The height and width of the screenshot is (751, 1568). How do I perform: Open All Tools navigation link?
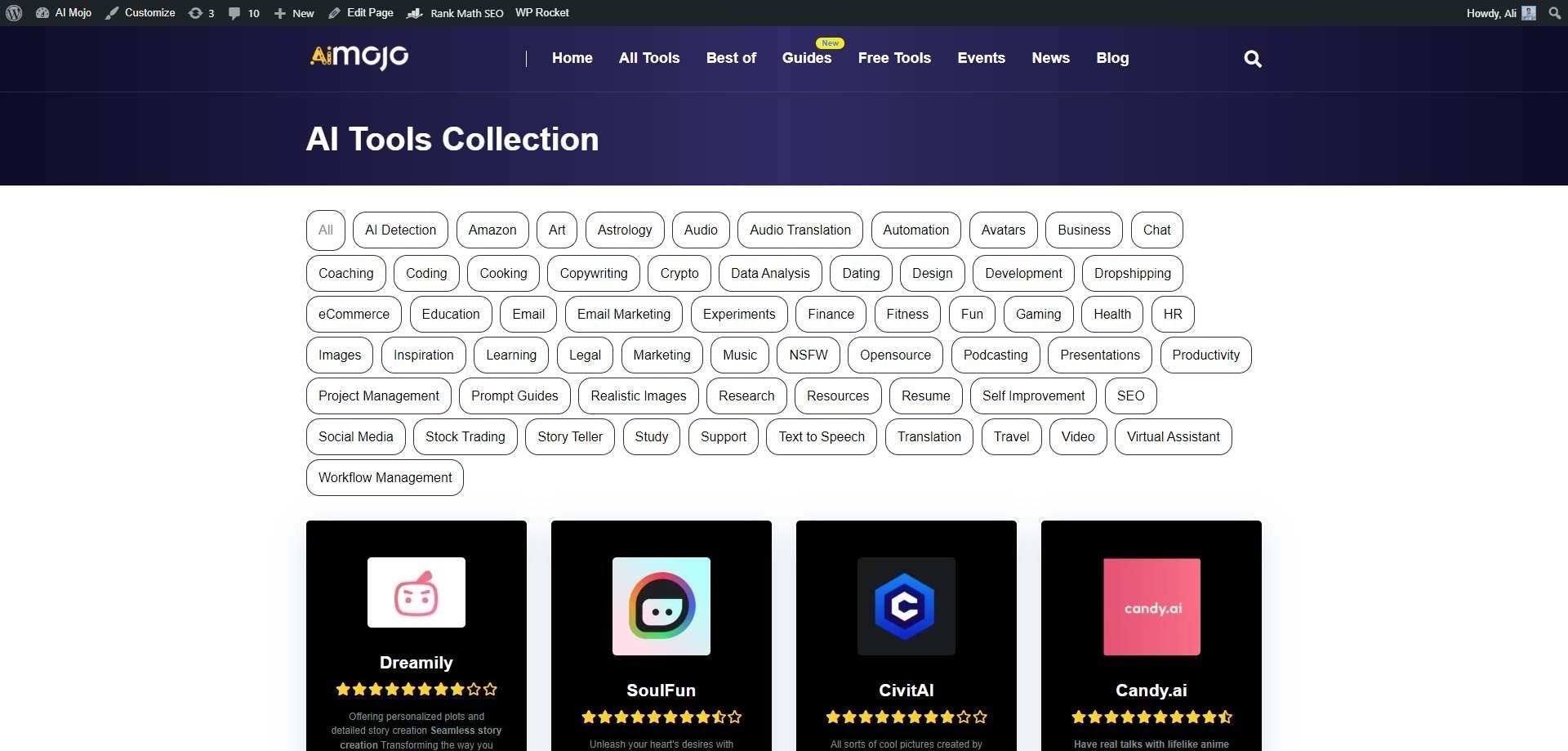coord(649,58)
